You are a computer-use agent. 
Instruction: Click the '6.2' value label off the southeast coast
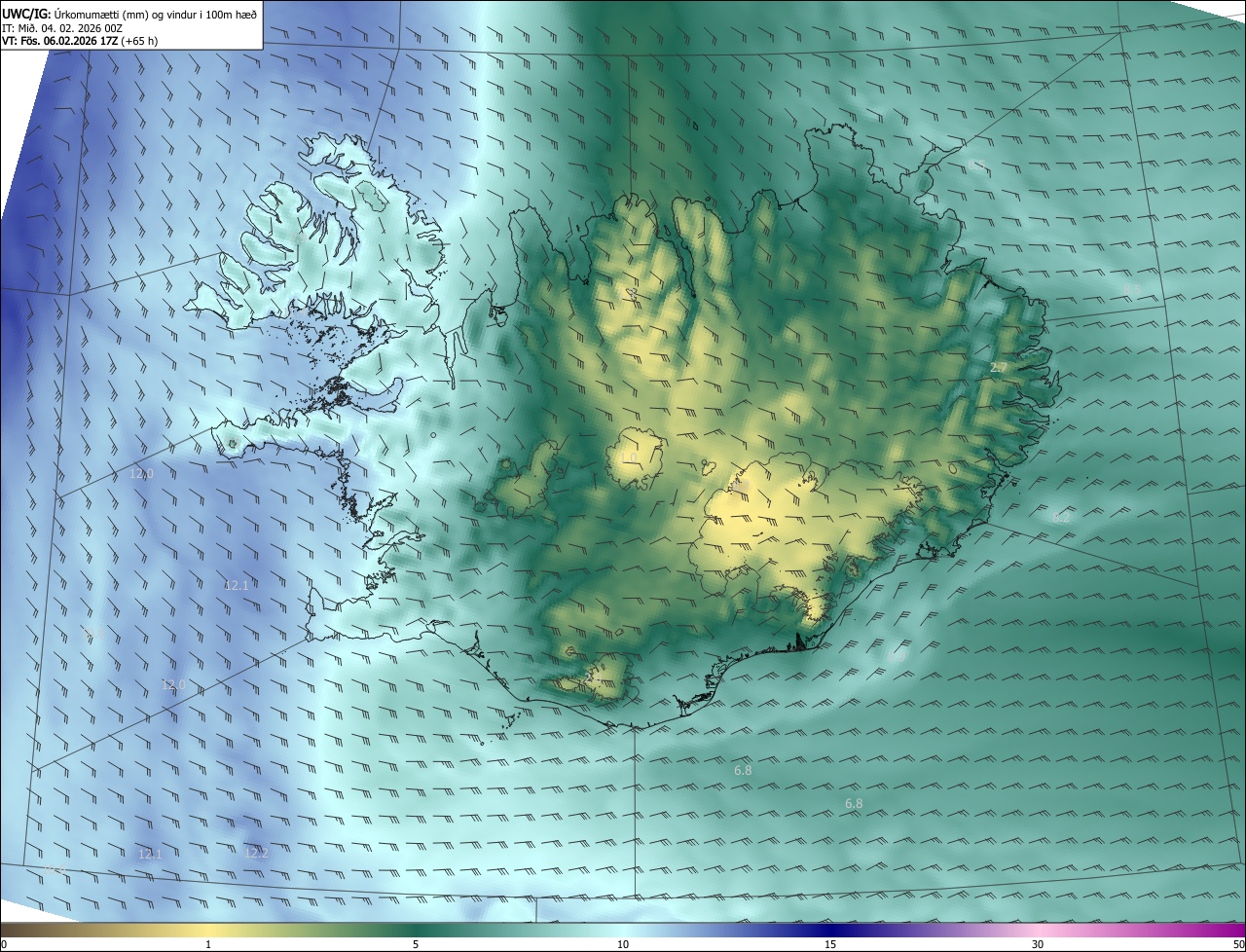[1061, 518]
